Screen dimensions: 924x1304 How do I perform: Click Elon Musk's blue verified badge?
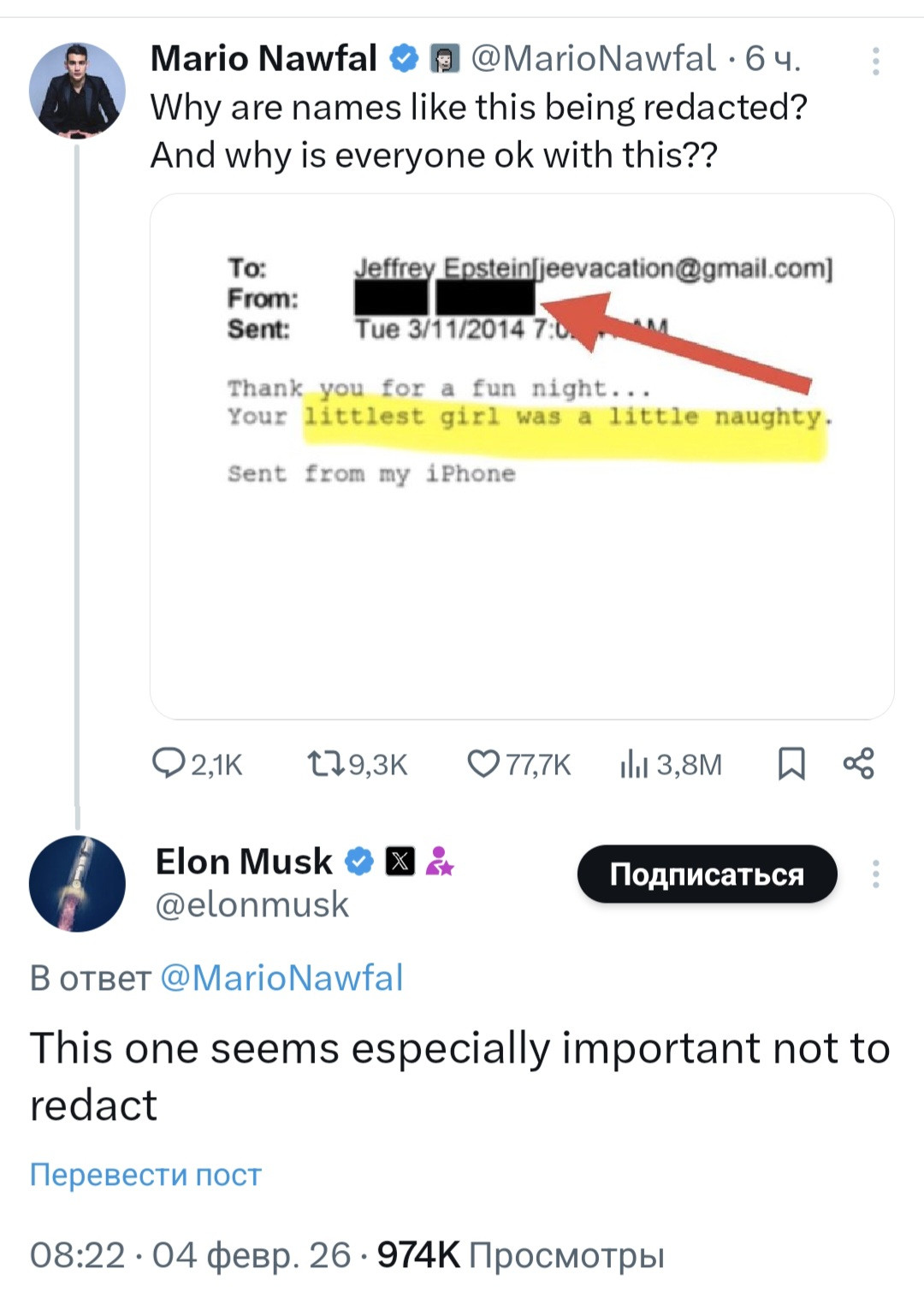[x=359, y=861]
